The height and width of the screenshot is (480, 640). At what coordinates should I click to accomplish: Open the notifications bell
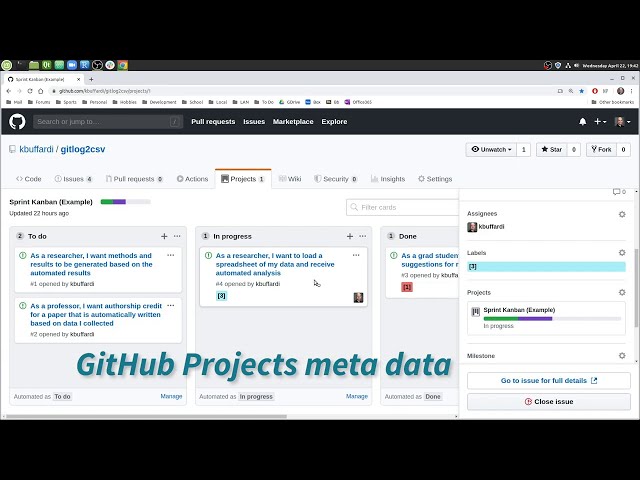(582, 122)
